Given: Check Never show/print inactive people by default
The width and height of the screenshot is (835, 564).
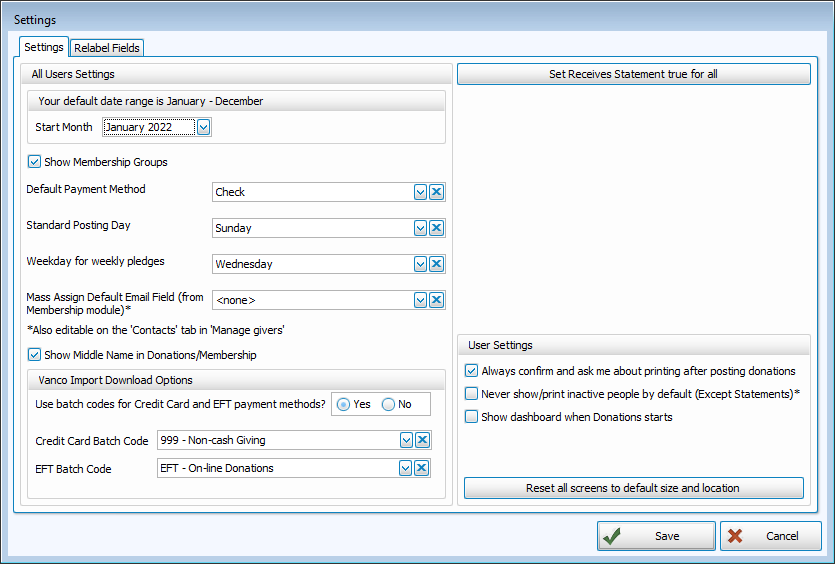Looking at the screenshot, I should [472, 394].
